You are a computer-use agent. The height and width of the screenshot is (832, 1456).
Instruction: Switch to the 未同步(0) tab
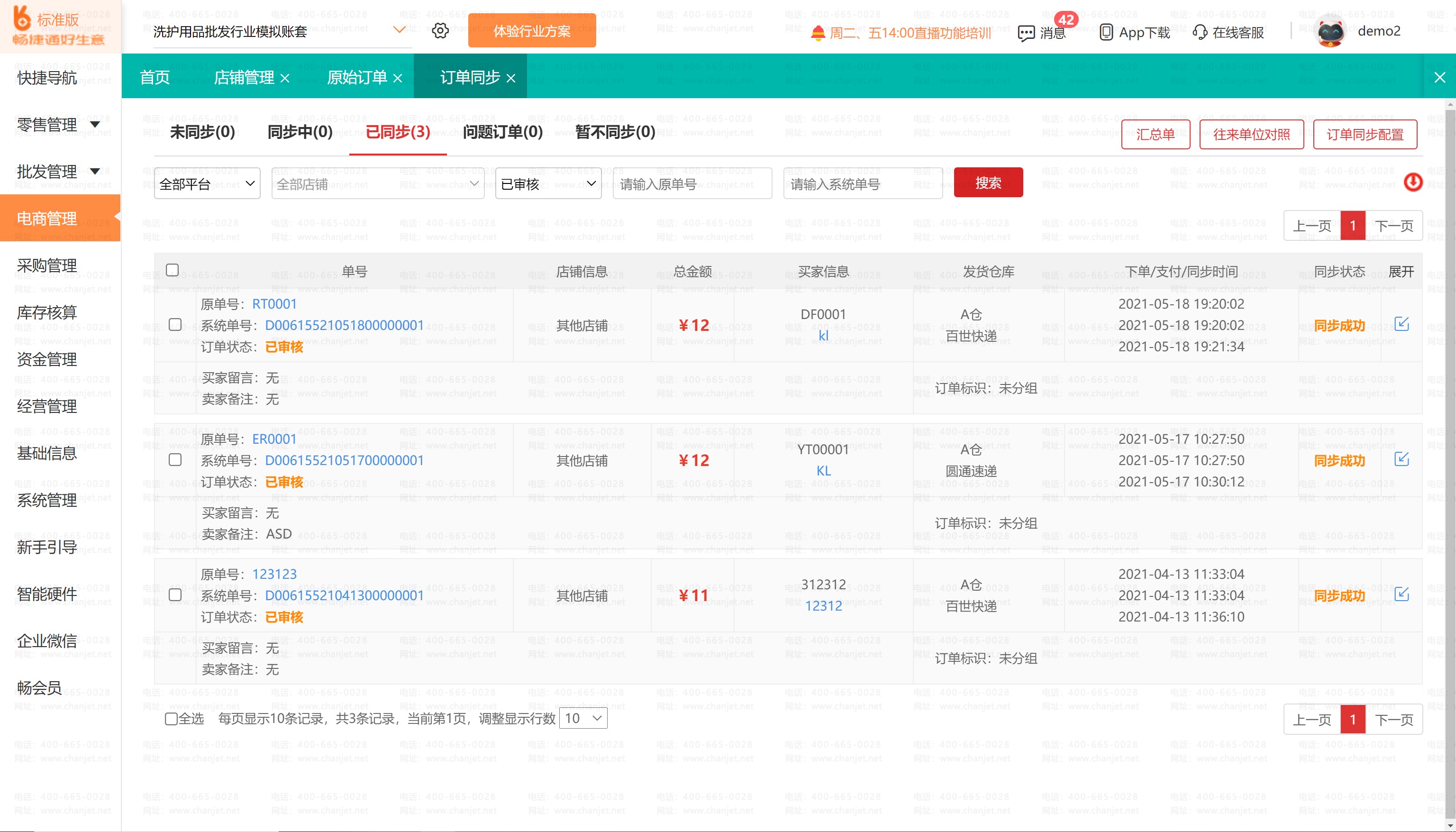[202, 132]
